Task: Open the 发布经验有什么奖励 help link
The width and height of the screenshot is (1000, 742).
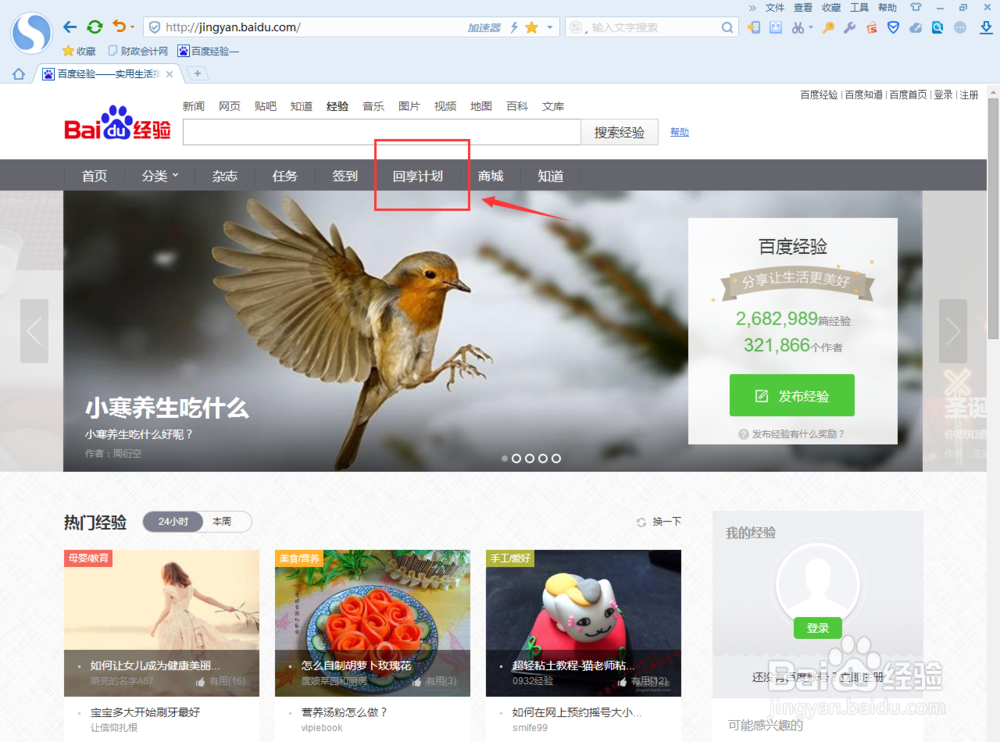Action: coord(791,434)
